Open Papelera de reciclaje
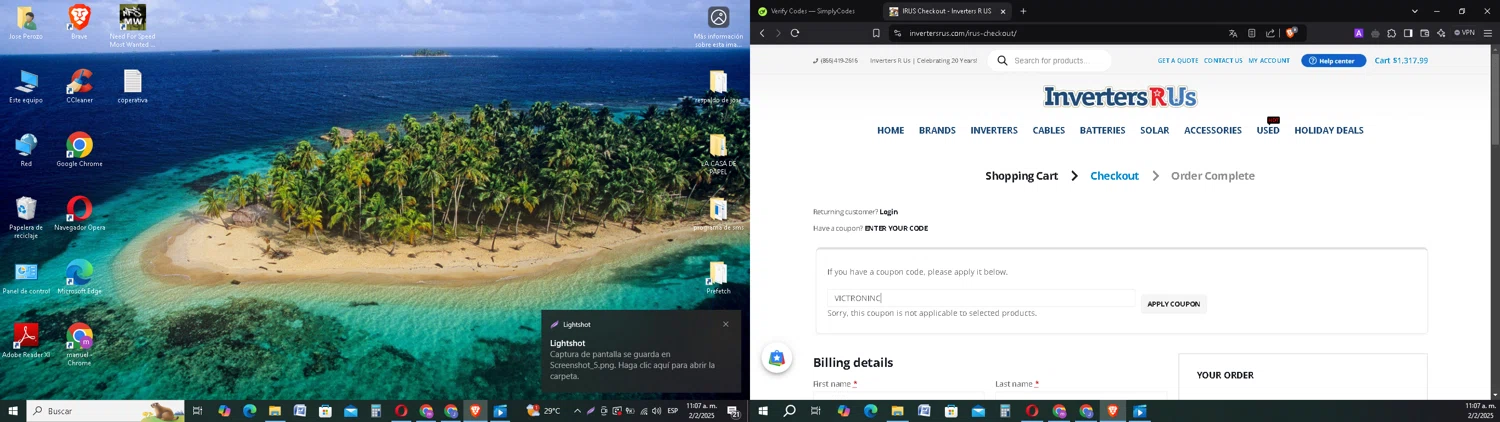 click(x=26, y=217)
